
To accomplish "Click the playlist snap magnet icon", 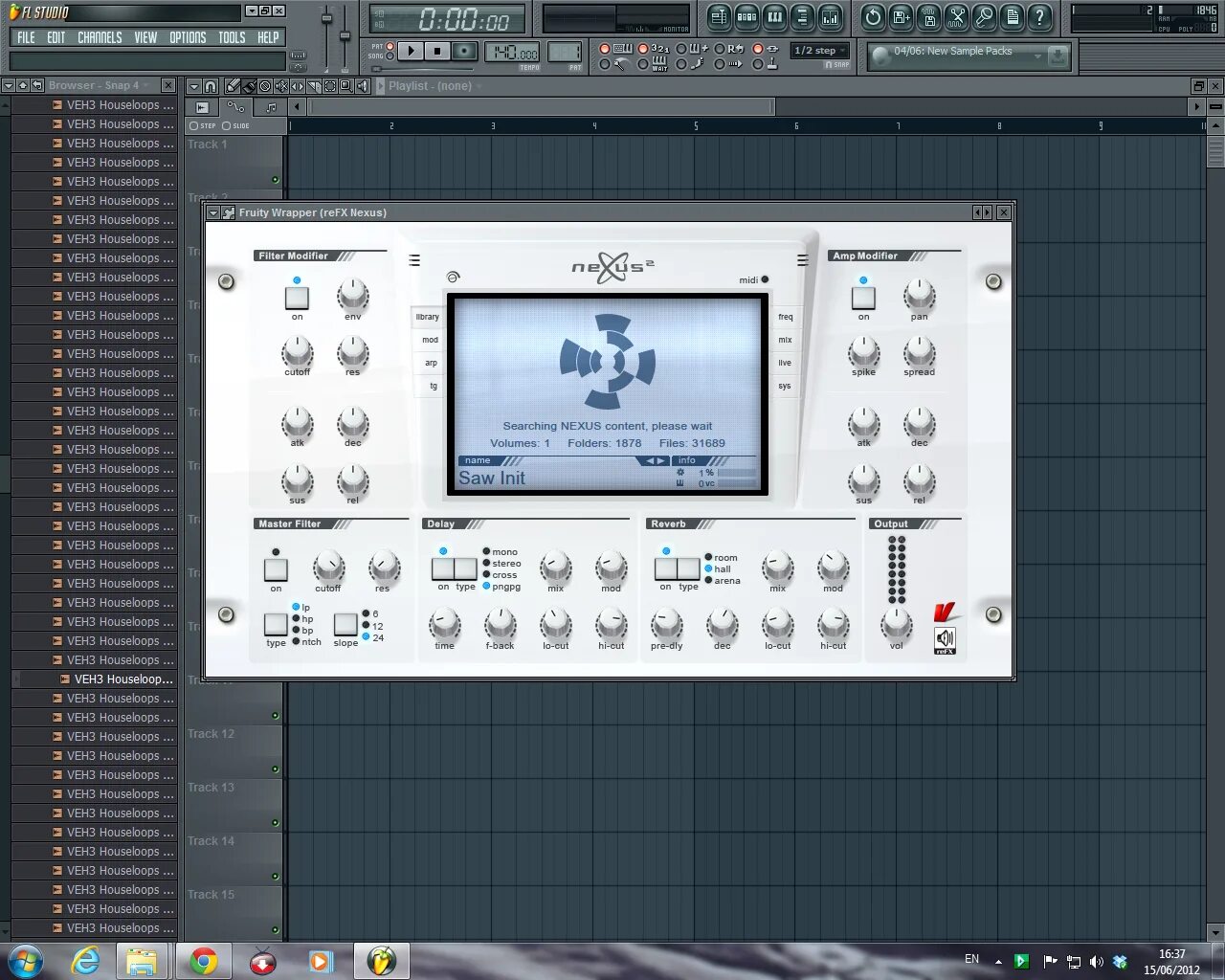I will click(212, 86).
